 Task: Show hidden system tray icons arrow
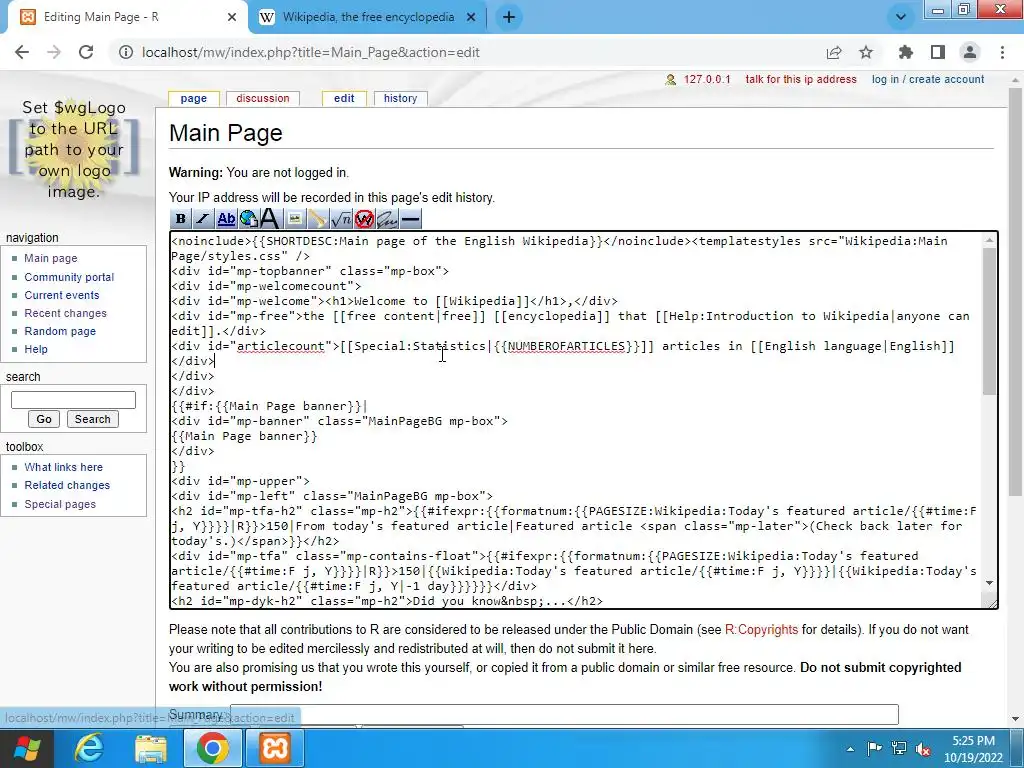coord(850,749)
